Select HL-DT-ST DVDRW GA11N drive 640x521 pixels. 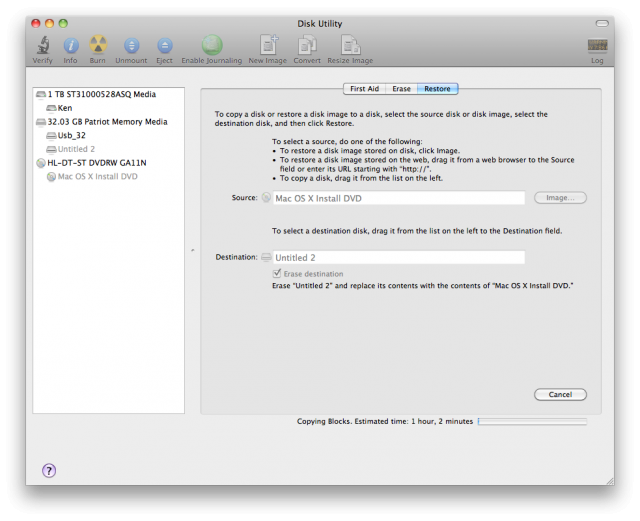point(108,163)
